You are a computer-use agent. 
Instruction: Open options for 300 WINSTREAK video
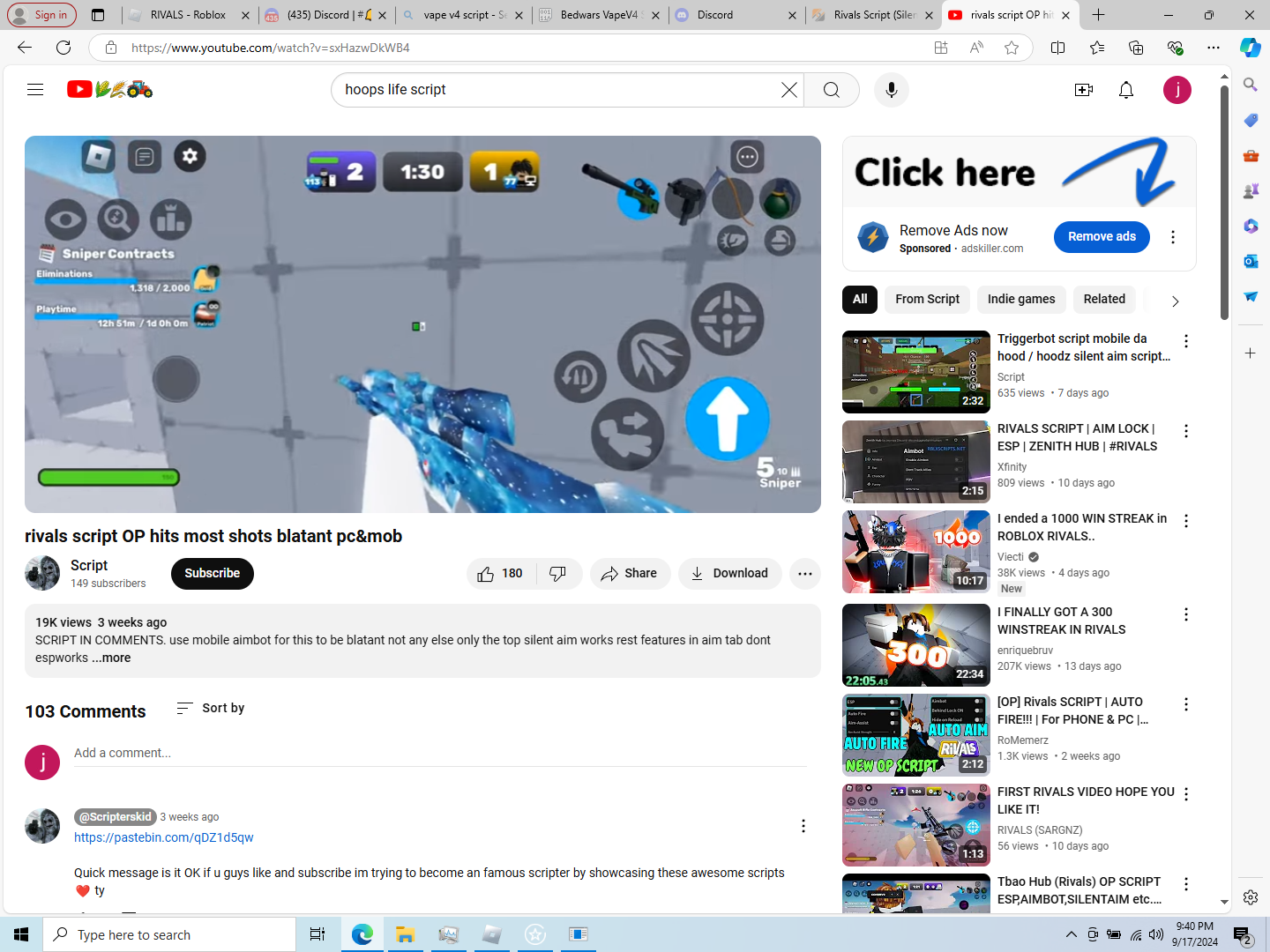1186,614
